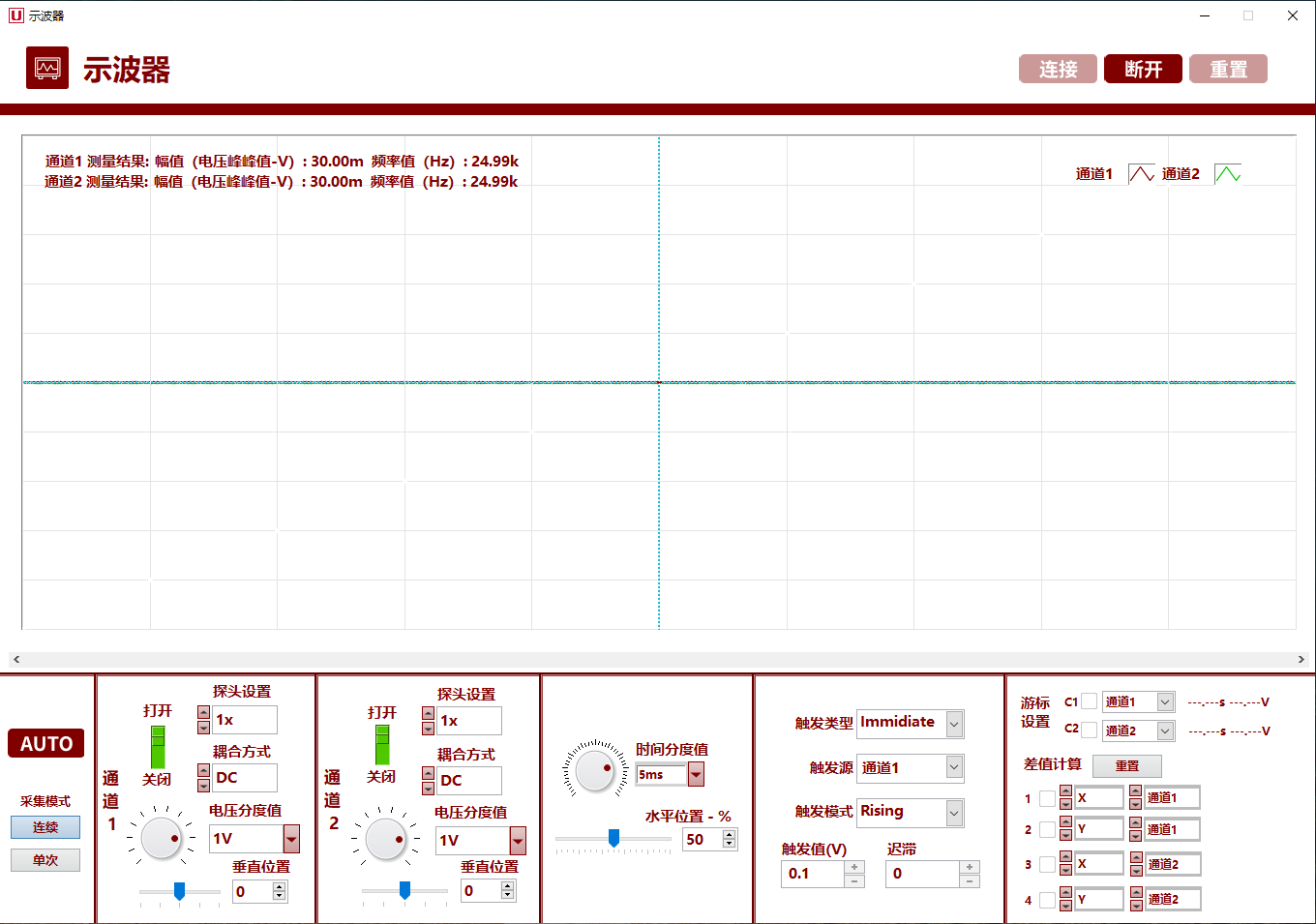Click the 断开 button

(1143, 69)
